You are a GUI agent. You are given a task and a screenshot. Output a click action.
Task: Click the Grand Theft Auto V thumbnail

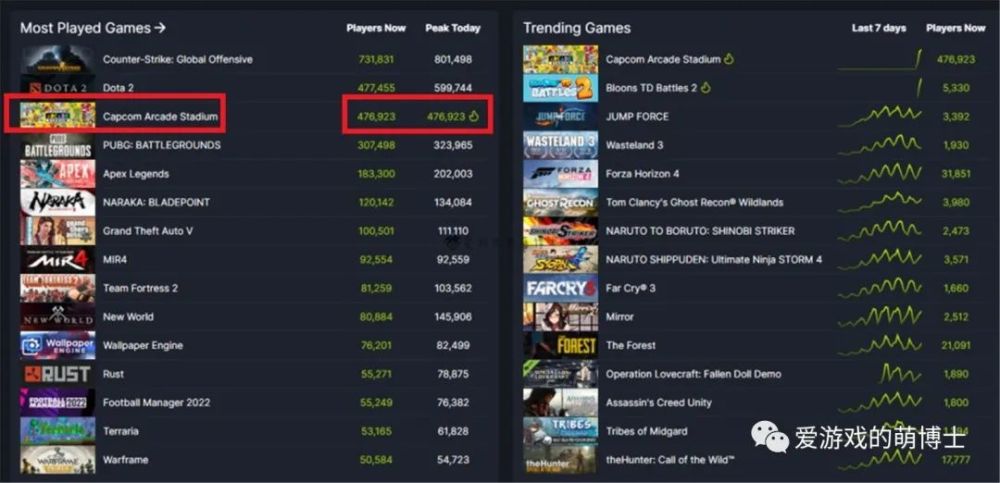(57, 231)
